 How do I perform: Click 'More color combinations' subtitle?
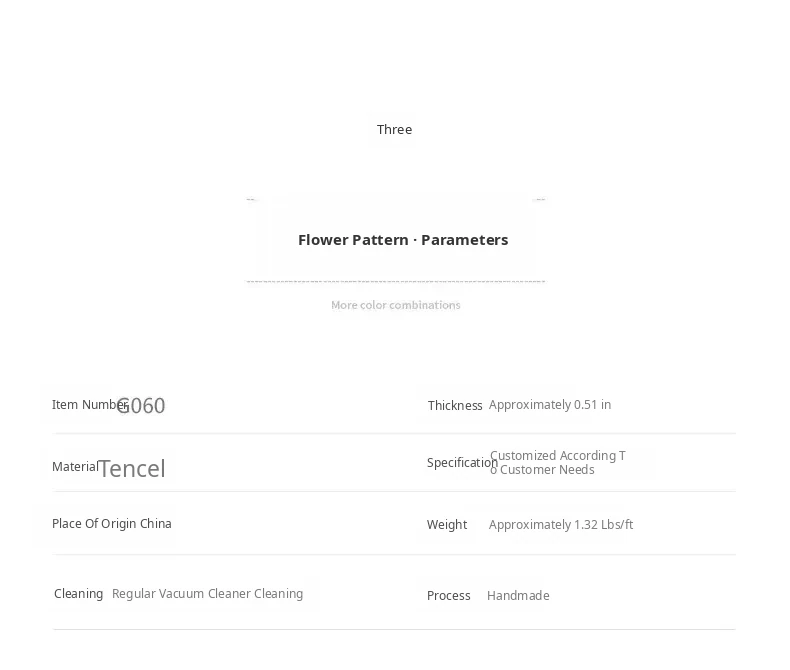[396, 305]
